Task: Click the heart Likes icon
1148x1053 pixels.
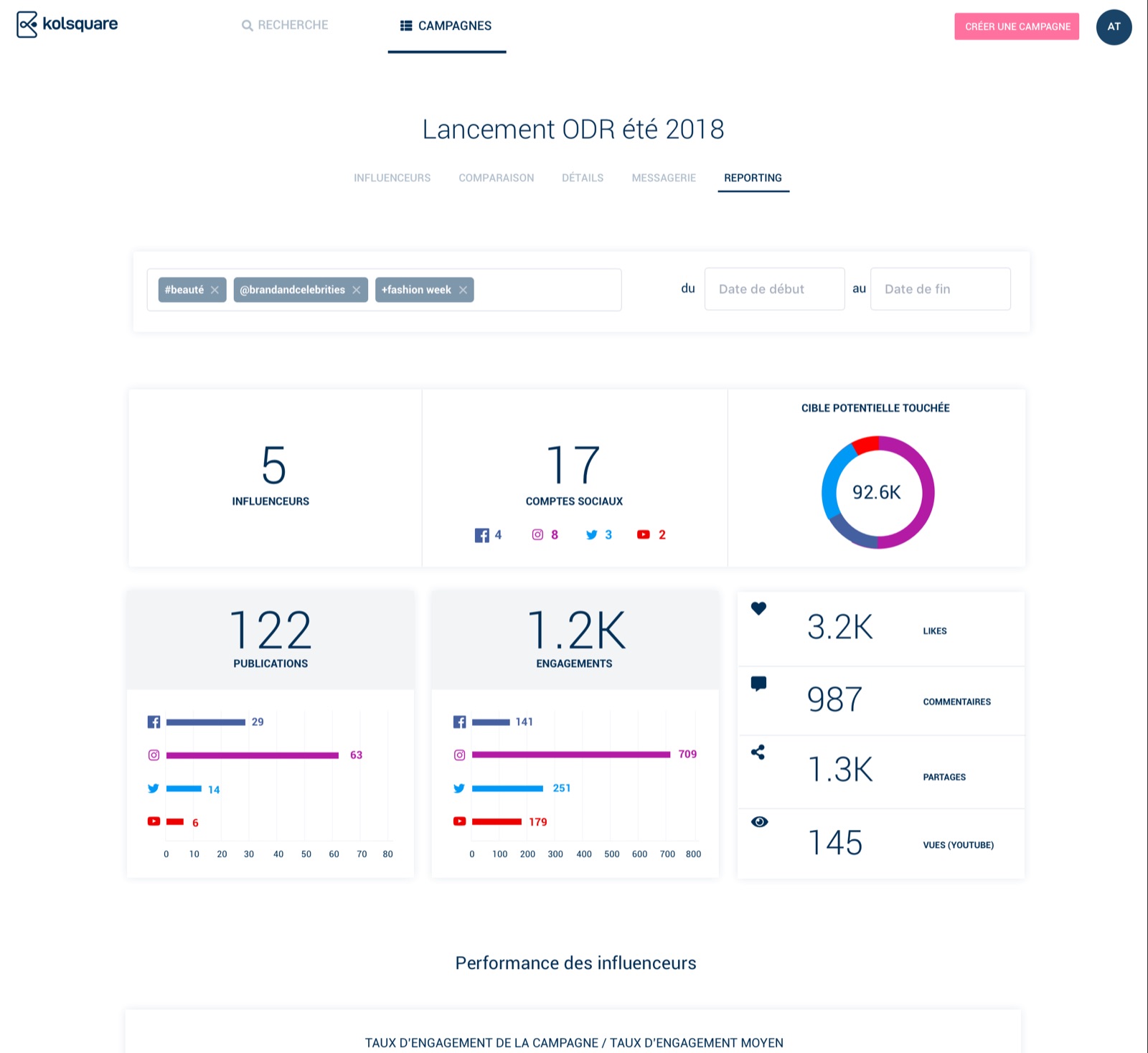Action: click(x=758, y=608)
